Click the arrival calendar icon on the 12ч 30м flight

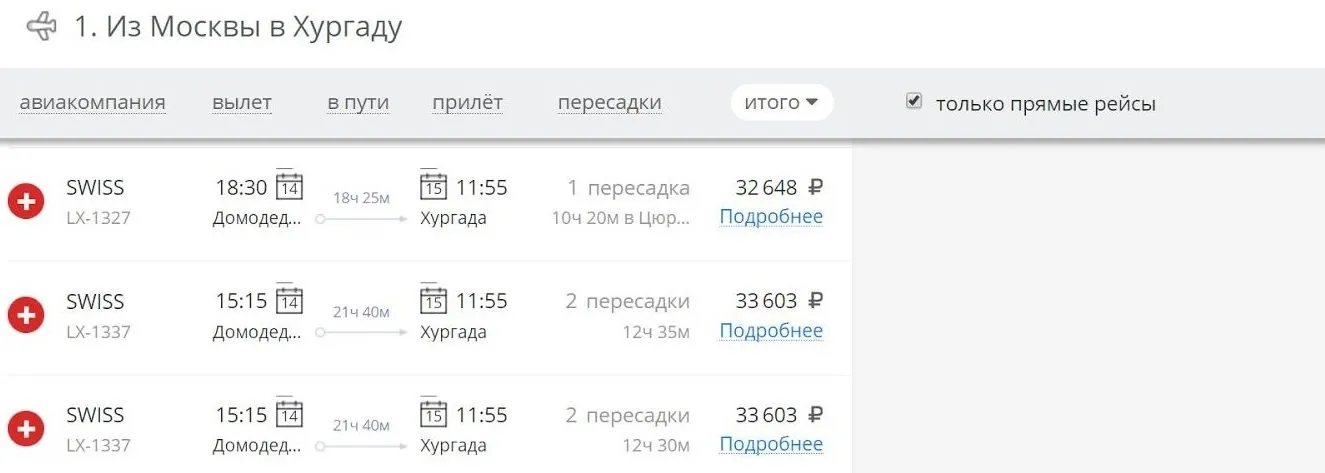(433, 414)
